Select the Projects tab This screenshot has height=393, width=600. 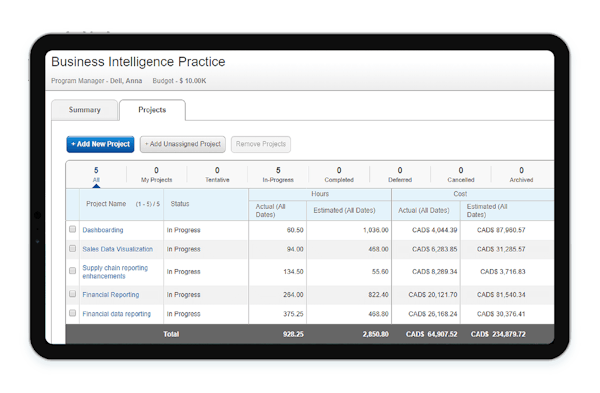tap(152, 110)
